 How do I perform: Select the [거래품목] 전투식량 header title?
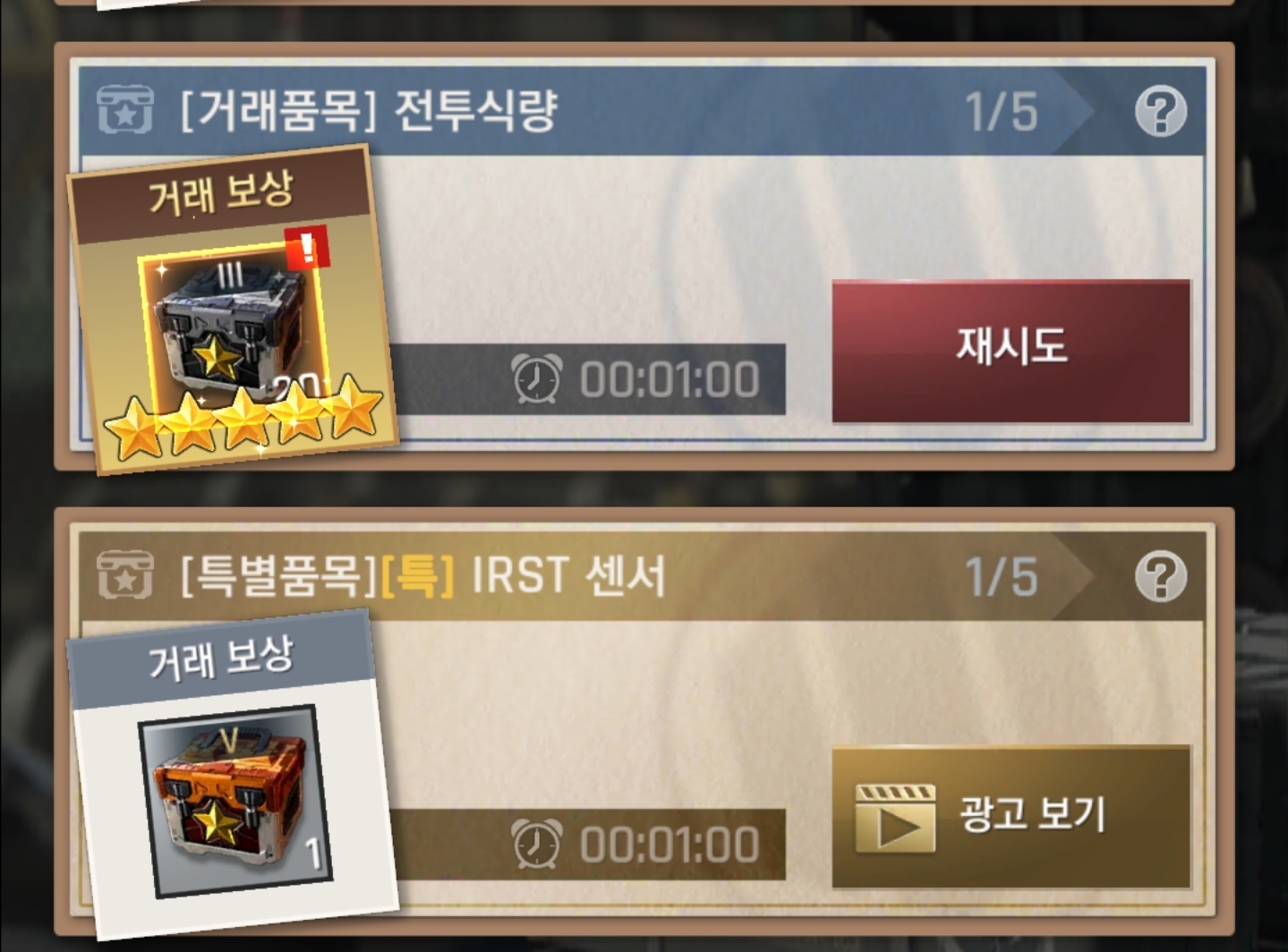click(x=369, y=111)
